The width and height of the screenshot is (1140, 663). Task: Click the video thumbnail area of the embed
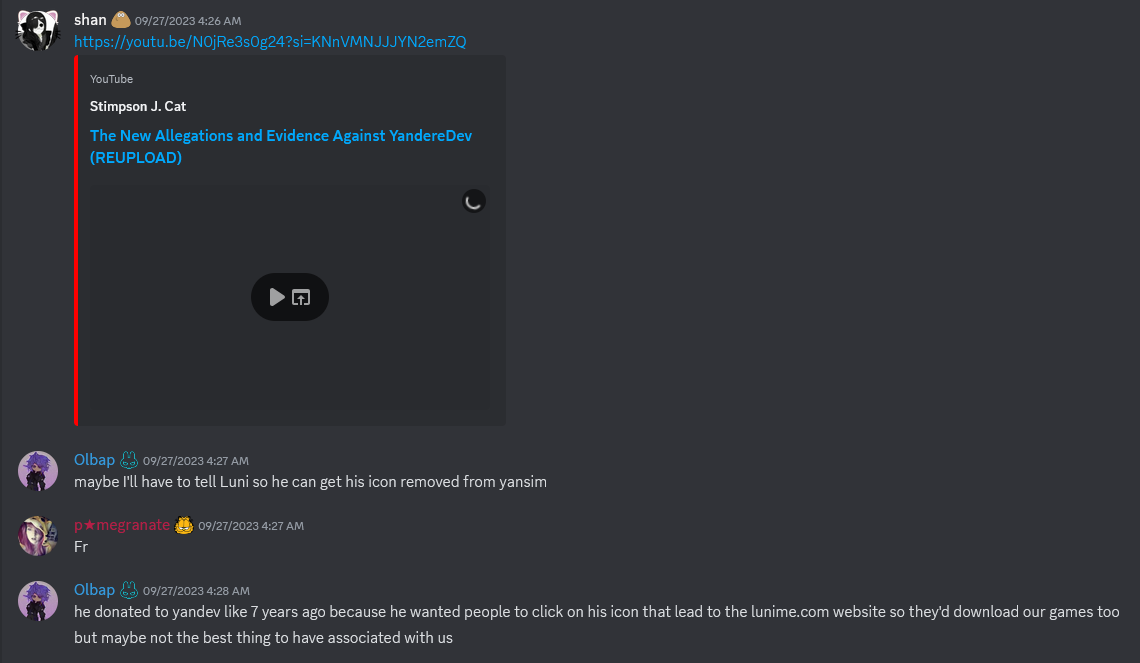[x=289, y=297]
